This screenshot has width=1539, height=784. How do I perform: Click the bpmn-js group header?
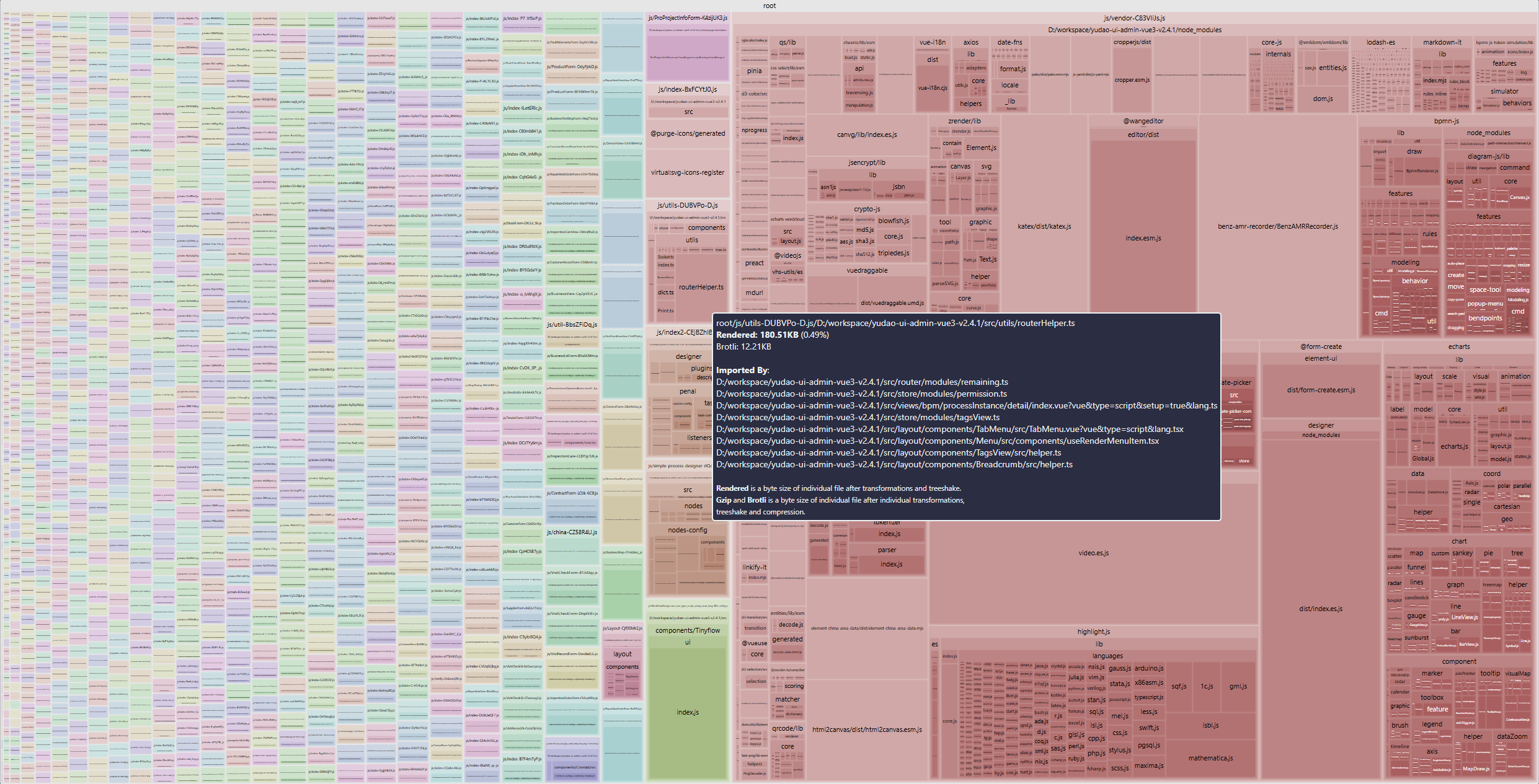click(1446, 121)
